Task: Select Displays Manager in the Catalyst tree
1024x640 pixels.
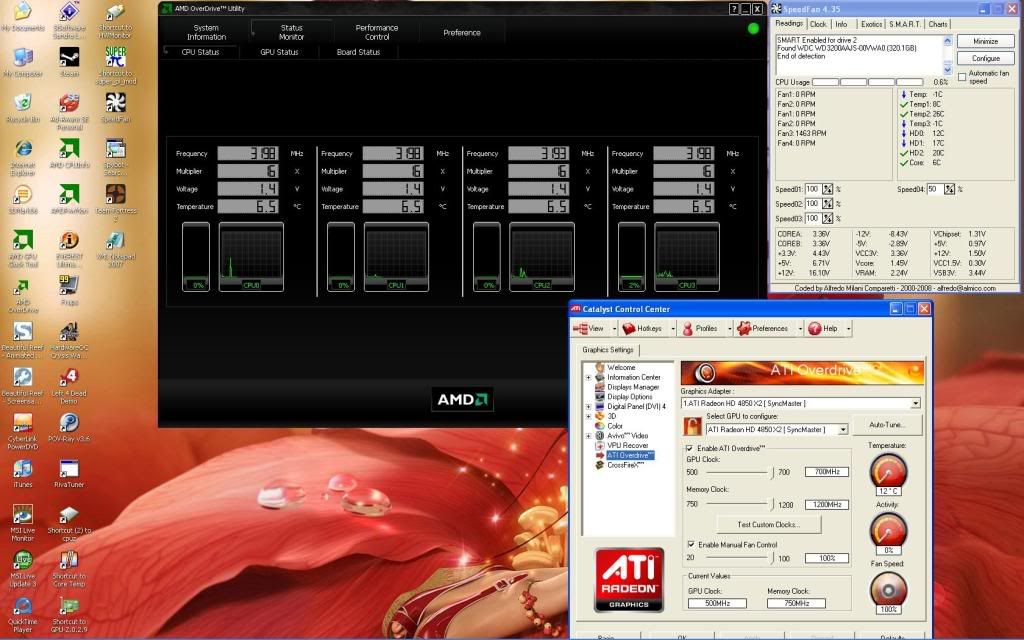Action: coord(633,387)
